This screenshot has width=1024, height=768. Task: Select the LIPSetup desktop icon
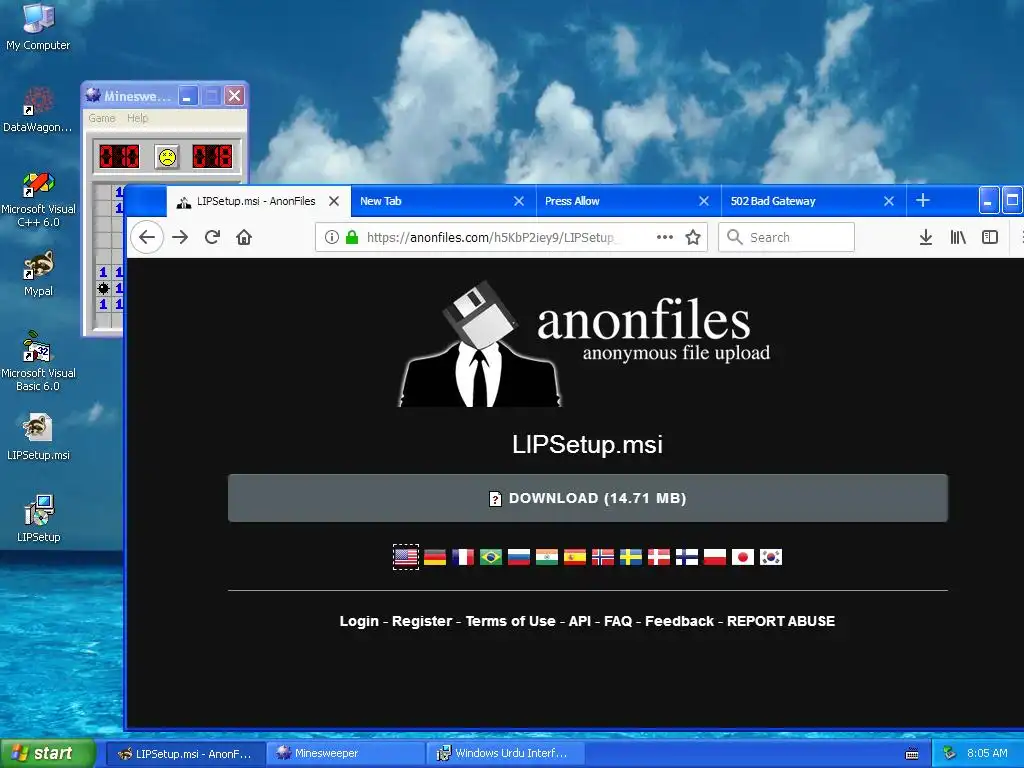[x=38, y=519]
